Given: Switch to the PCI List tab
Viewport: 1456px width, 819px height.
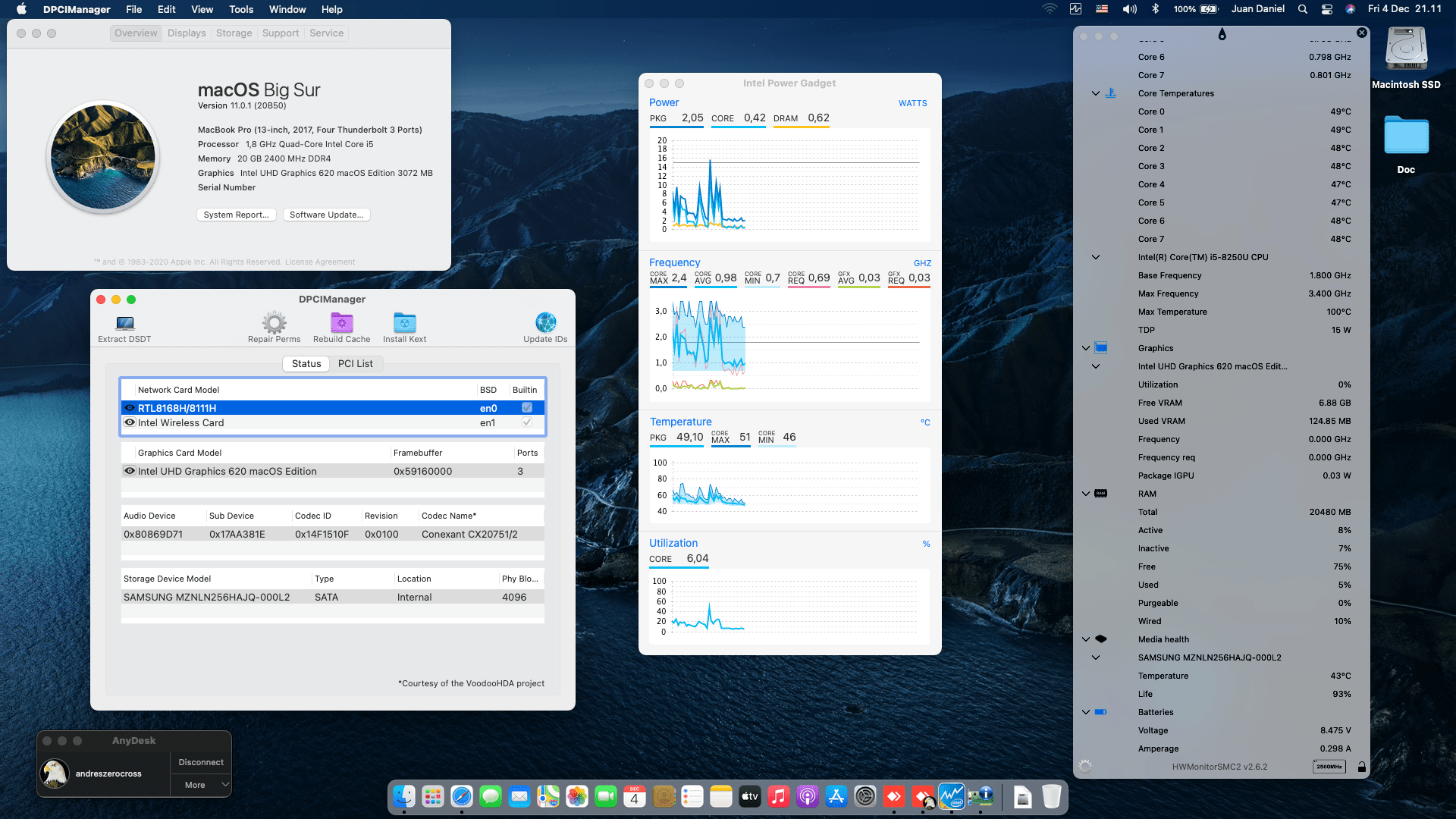Looking at the screenshot, I should [x=356, y=363].
